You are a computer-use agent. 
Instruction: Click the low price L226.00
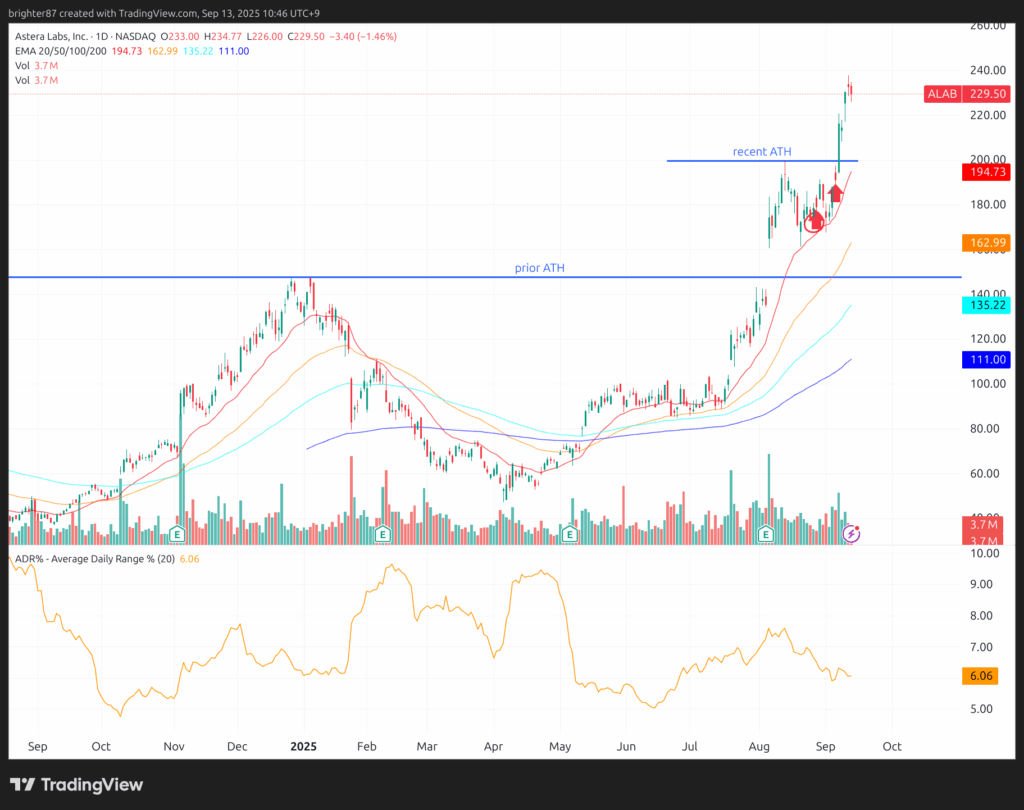264,37
